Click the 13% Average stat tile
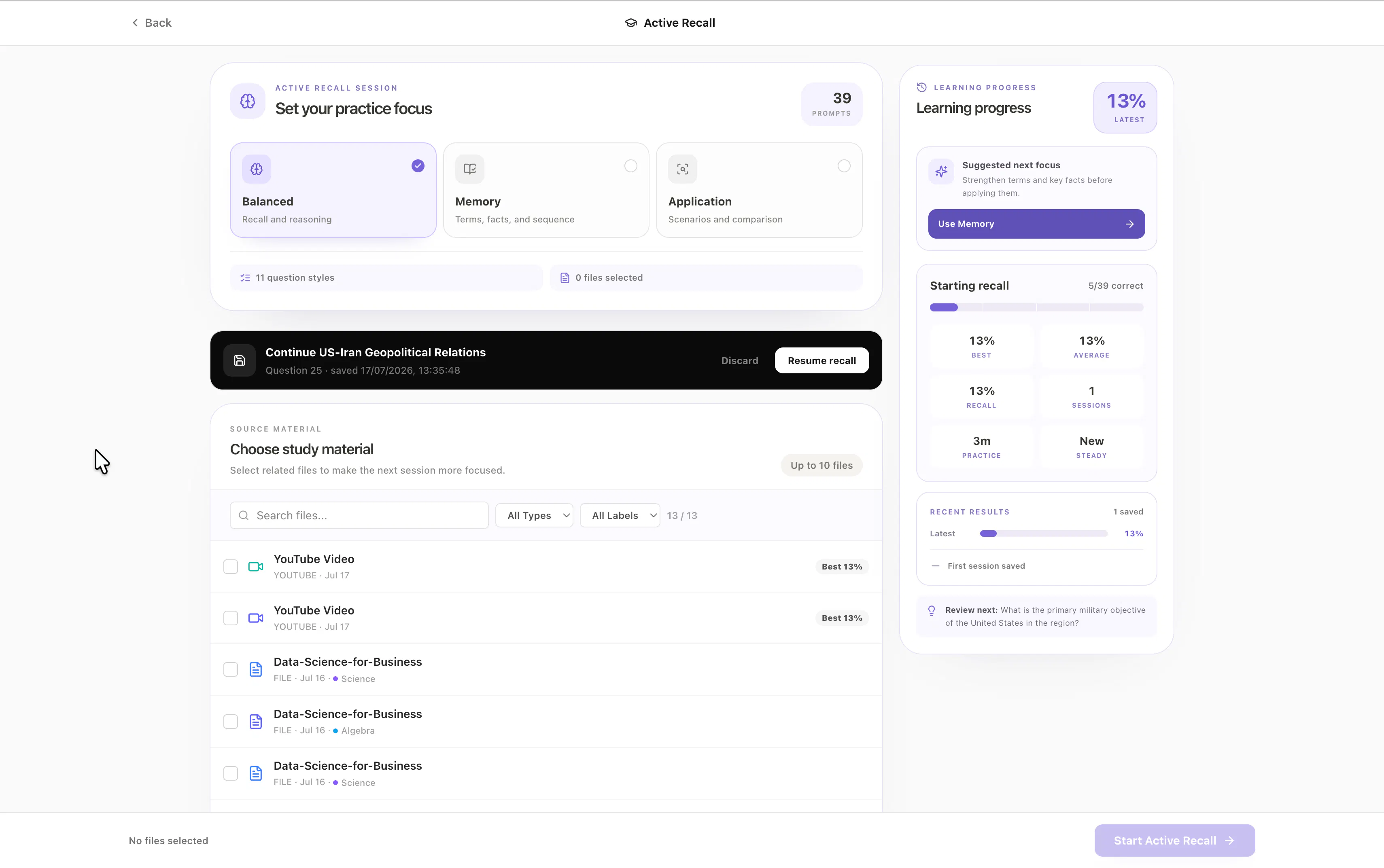The image size is (1384, 868). (1091, 346)
